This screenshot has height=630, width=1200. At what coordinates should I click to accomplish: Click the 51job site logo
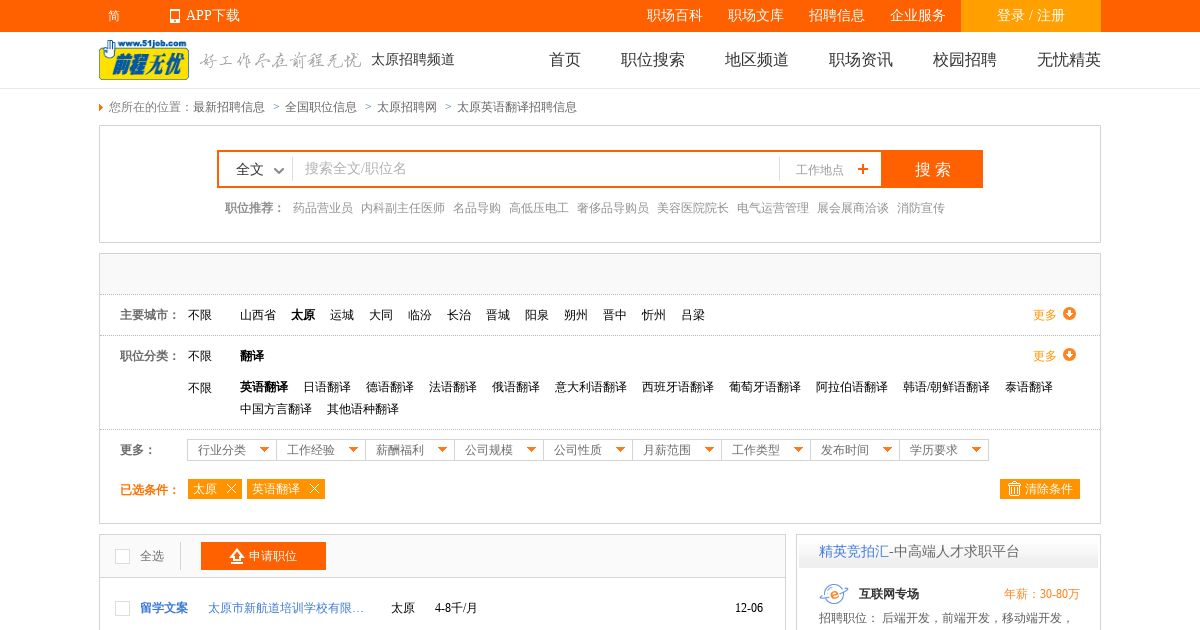[x=144, y=59]
